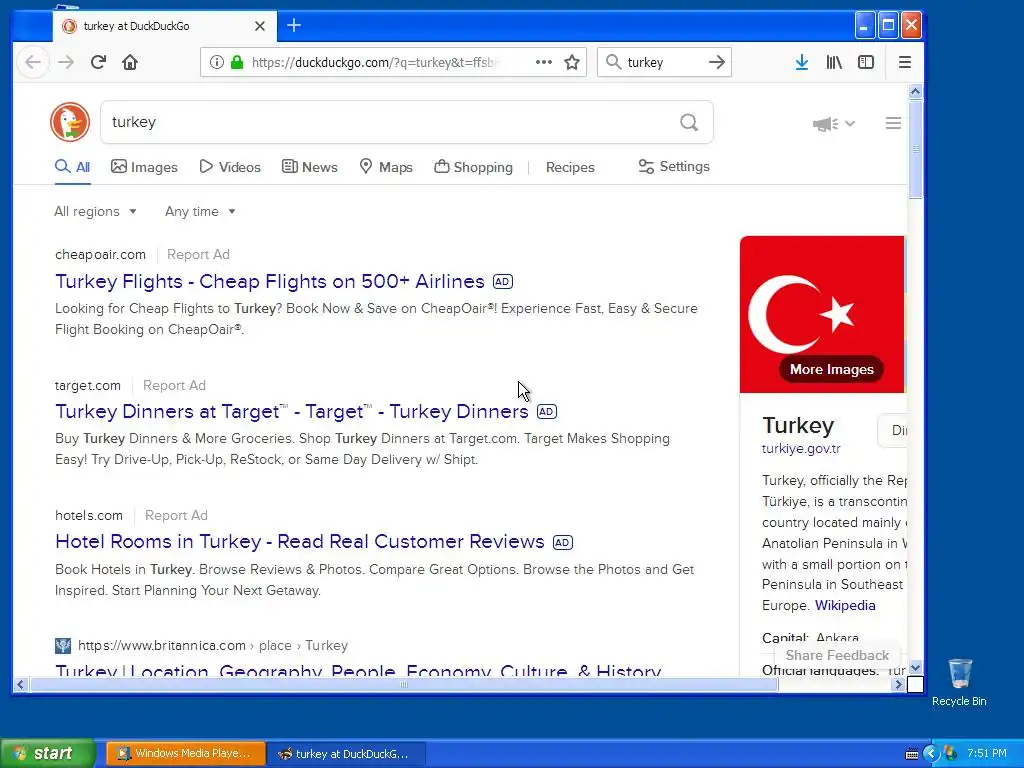1024x768 pixels.
Task: Switch to Shopping results tab
Action: point(473,167)
